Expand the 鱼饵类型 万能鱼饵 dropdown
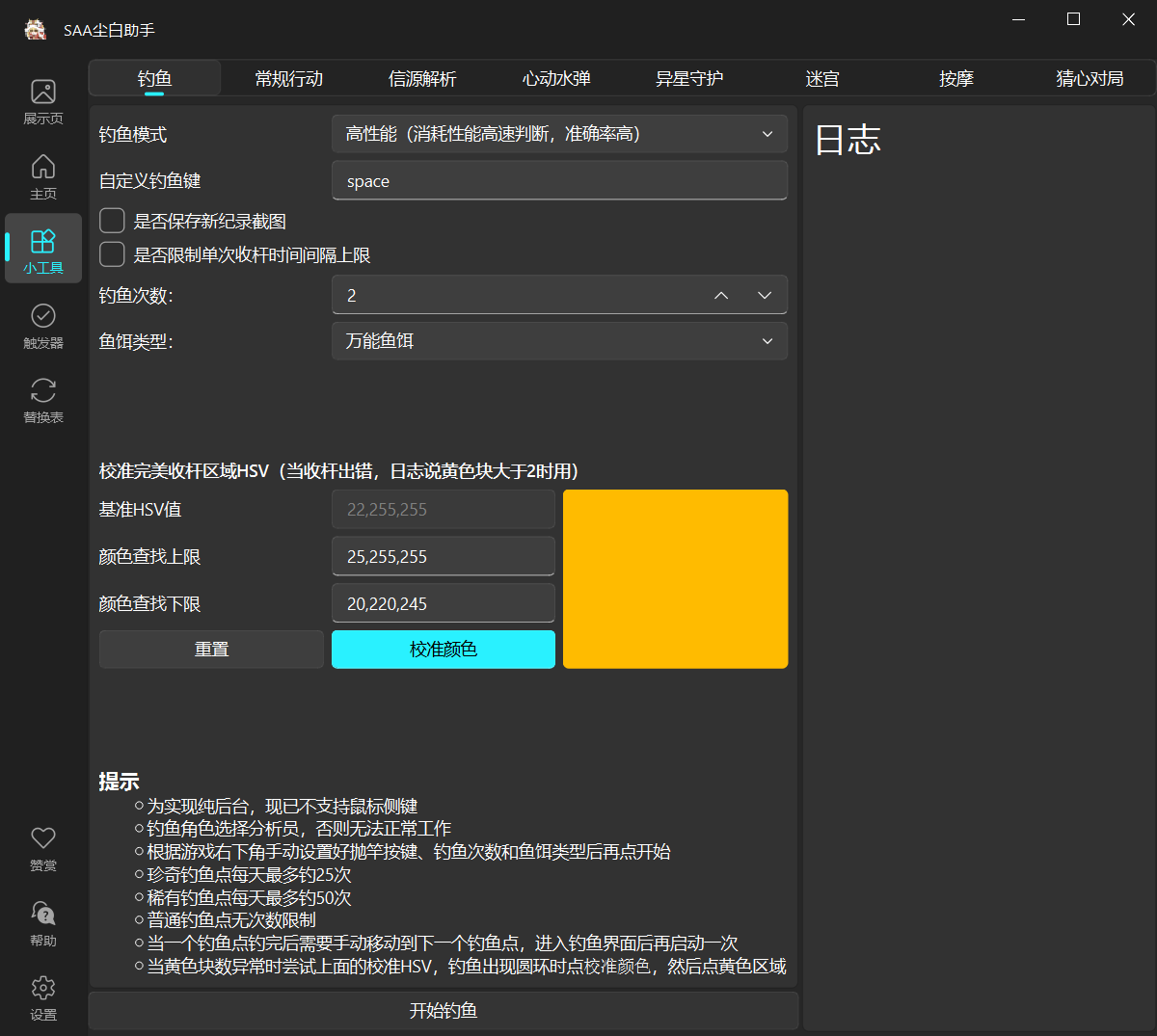This screenshot has height=1036, width=1157. (559, 341)
